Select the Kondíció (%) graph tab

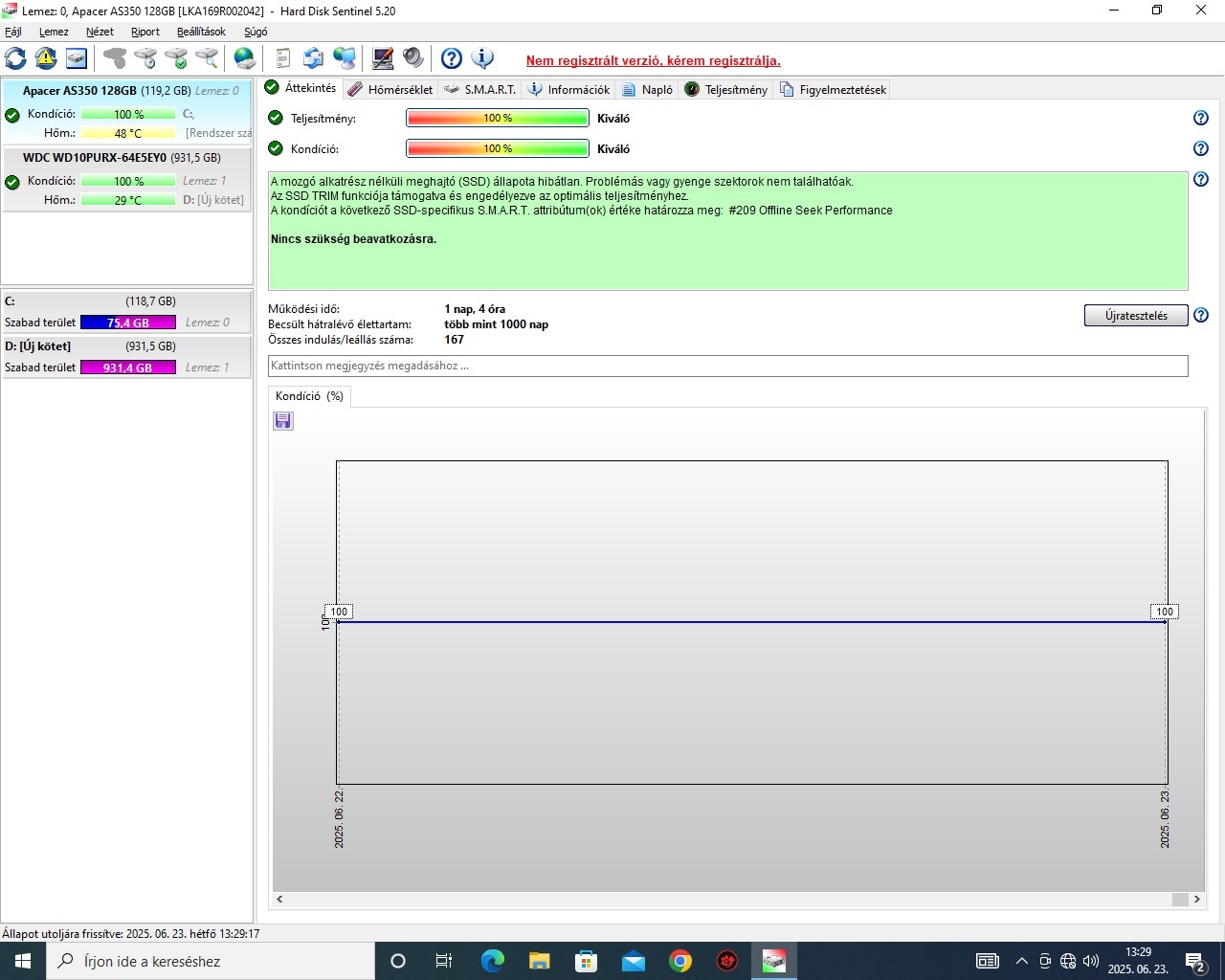[309, 396]
